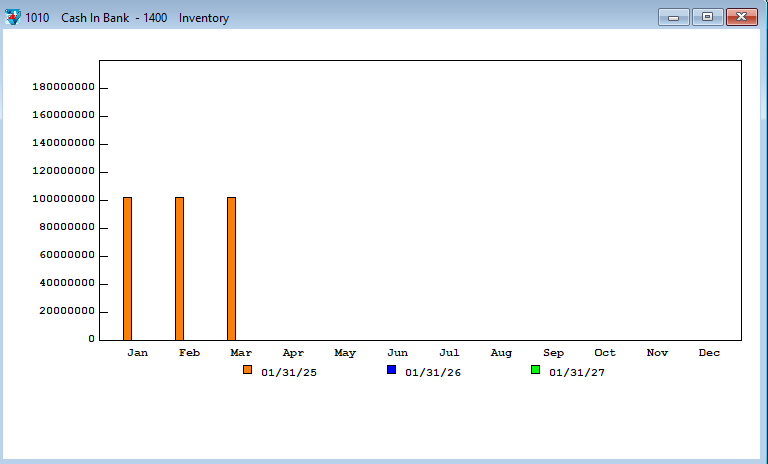This screenshot has width=768, height=464.
Task: Click the Jun axis label
Action: pos(397,353)
